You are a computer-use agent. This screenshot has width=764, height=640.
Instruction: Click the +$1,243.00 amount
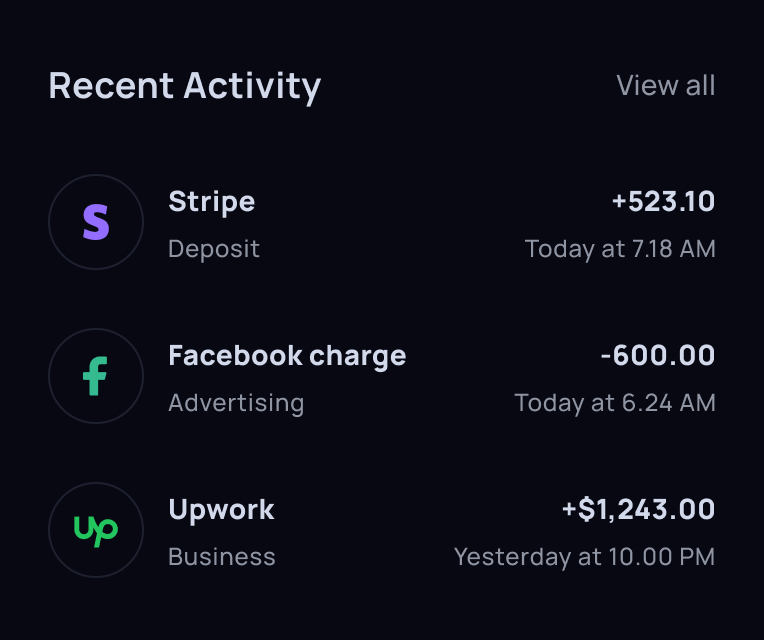(x=638, y=510)
